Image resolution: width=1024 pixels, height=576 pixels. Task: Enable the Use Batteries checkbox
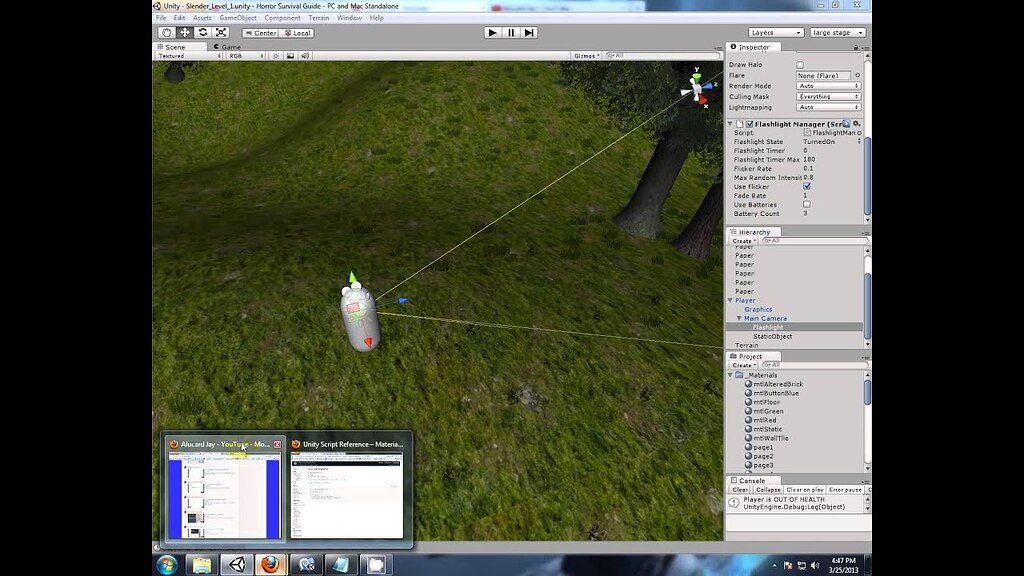tap(808, 205)
